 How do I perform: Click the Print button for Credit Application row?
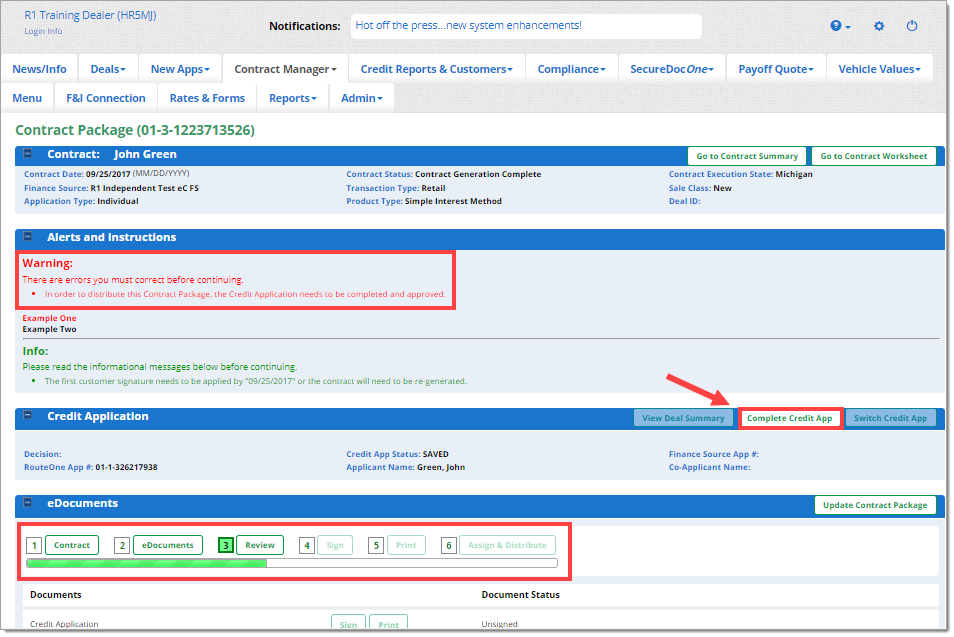[388, 624]
